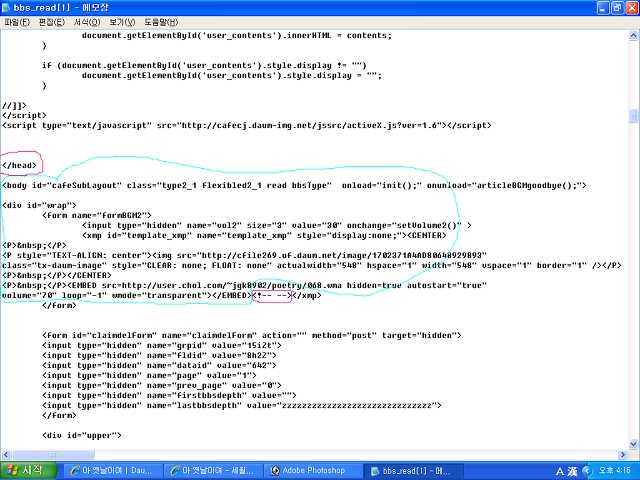The width and height of the screenshot is (640, 480).
Task: Open the 서식(O) menu
Action: (x=87, y=22)
